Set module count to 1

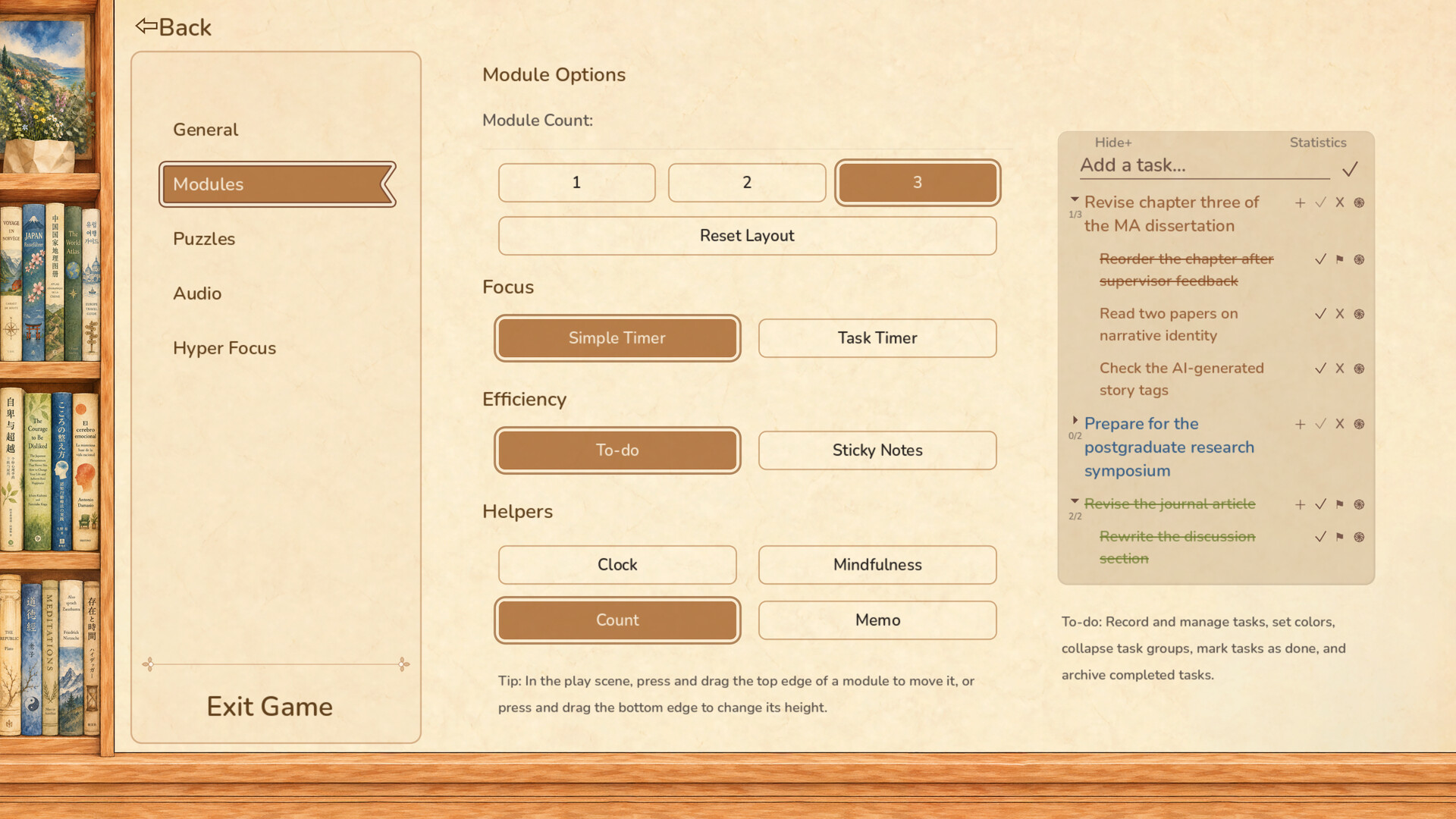576,183
